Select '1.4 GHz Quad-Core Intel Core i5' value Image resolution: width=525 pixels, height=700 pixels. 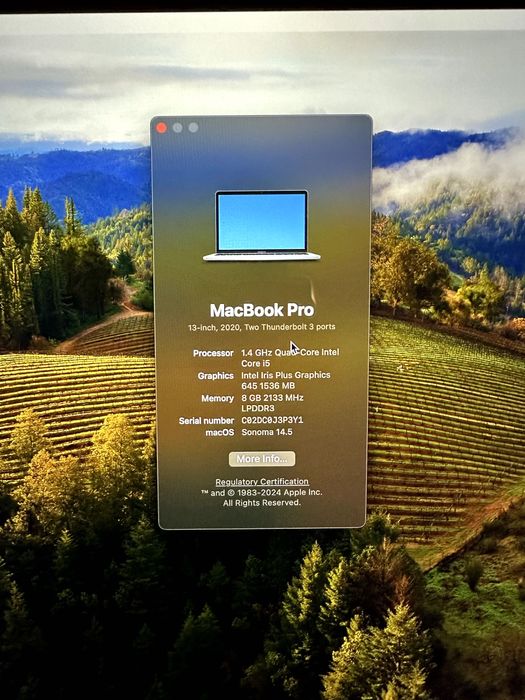click(x=290, y=358)
